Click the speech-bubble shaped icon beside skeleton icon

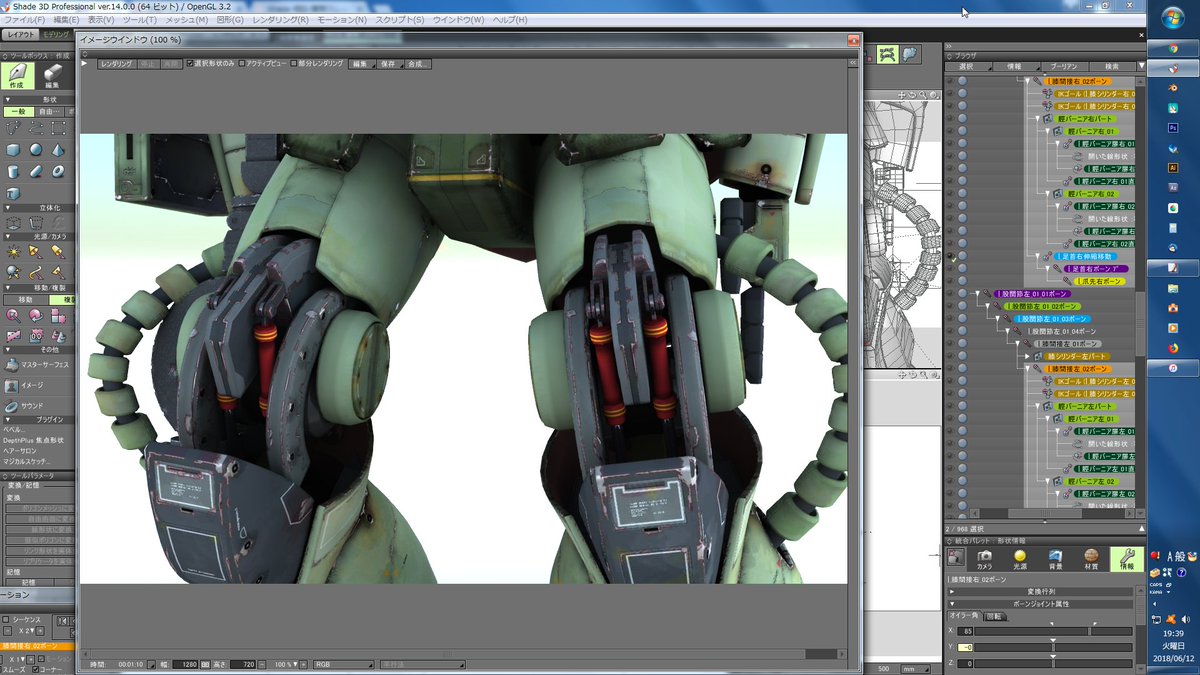(910, 54)
